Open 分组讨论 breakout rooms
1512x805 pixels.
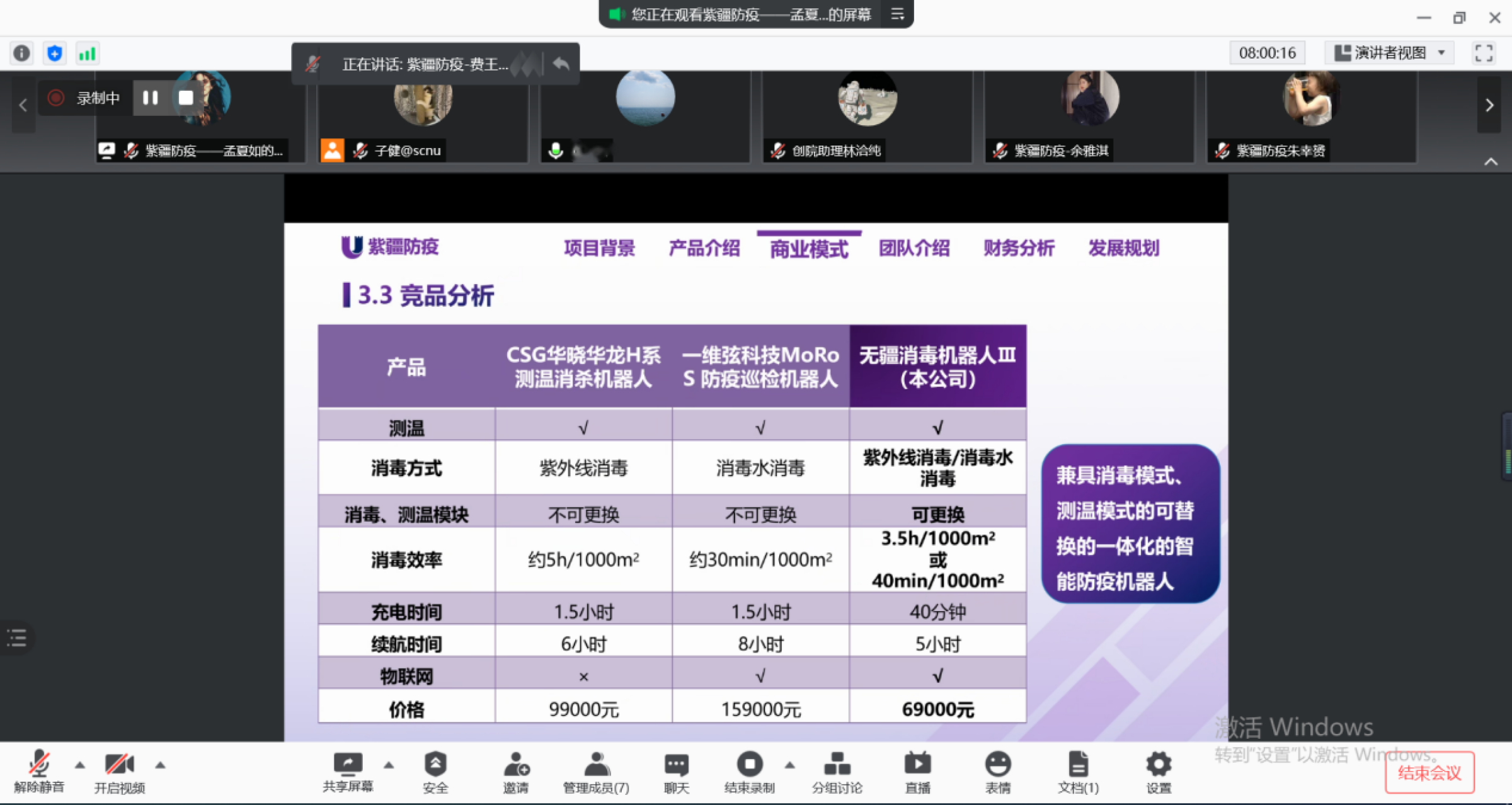837,772
